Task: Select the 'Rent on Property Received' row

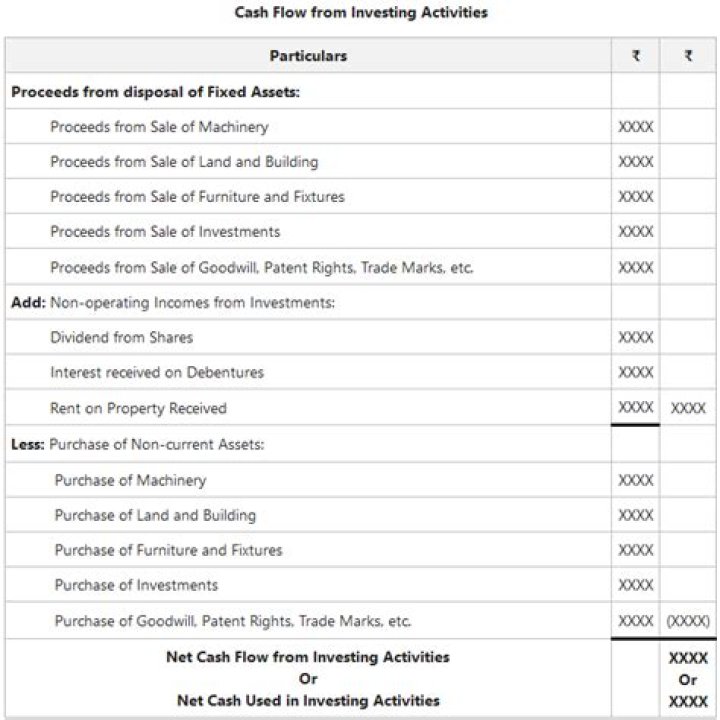Action: click(x=138, y=408)
